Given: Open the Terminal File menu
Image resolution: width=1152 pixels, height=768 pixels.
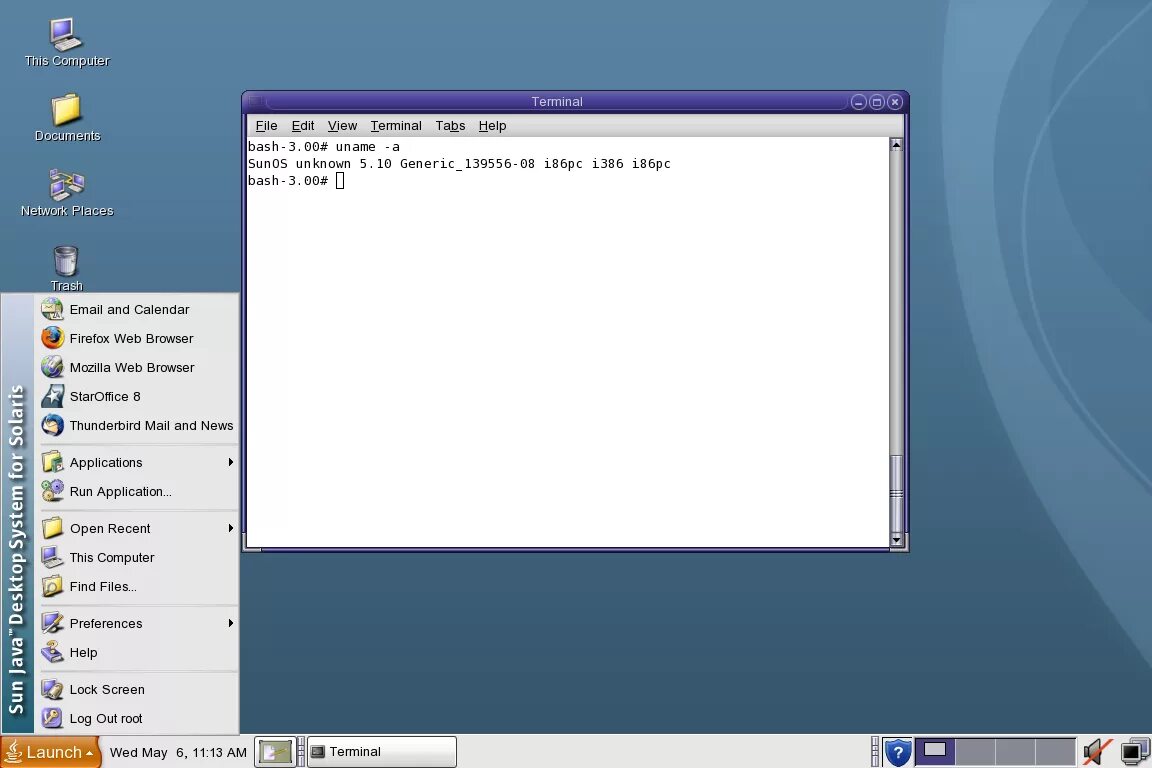Looking at the screenshot, I should 266,126.
